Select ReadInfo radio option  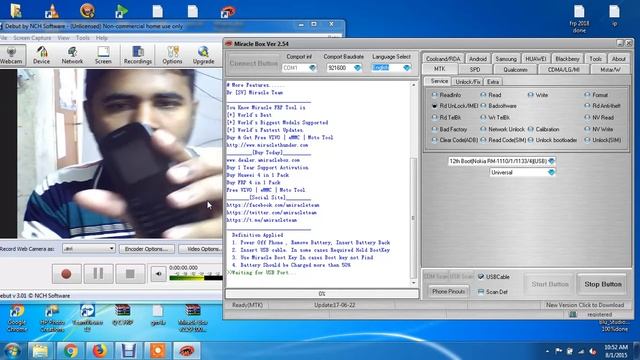tap(447, 95)
